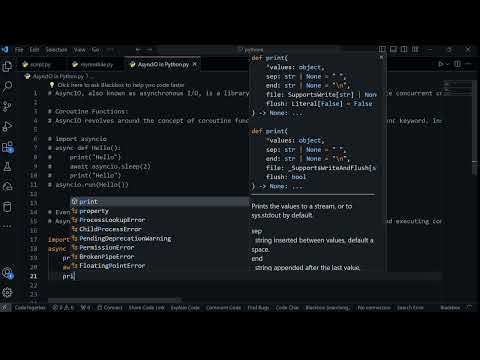Show additional activity bar views ellipsis
This screenshot has height=360, width=480.
click(x=7, y=226)
